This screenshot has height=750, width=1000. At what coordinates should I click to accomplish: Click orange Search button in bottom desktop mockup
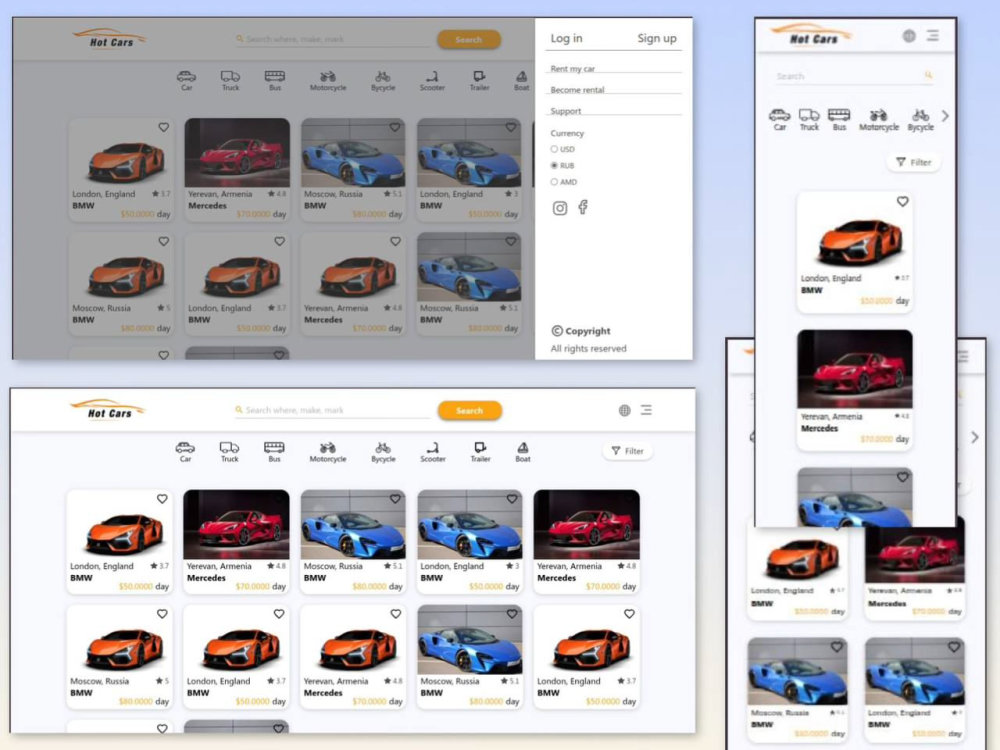[469, 411]
